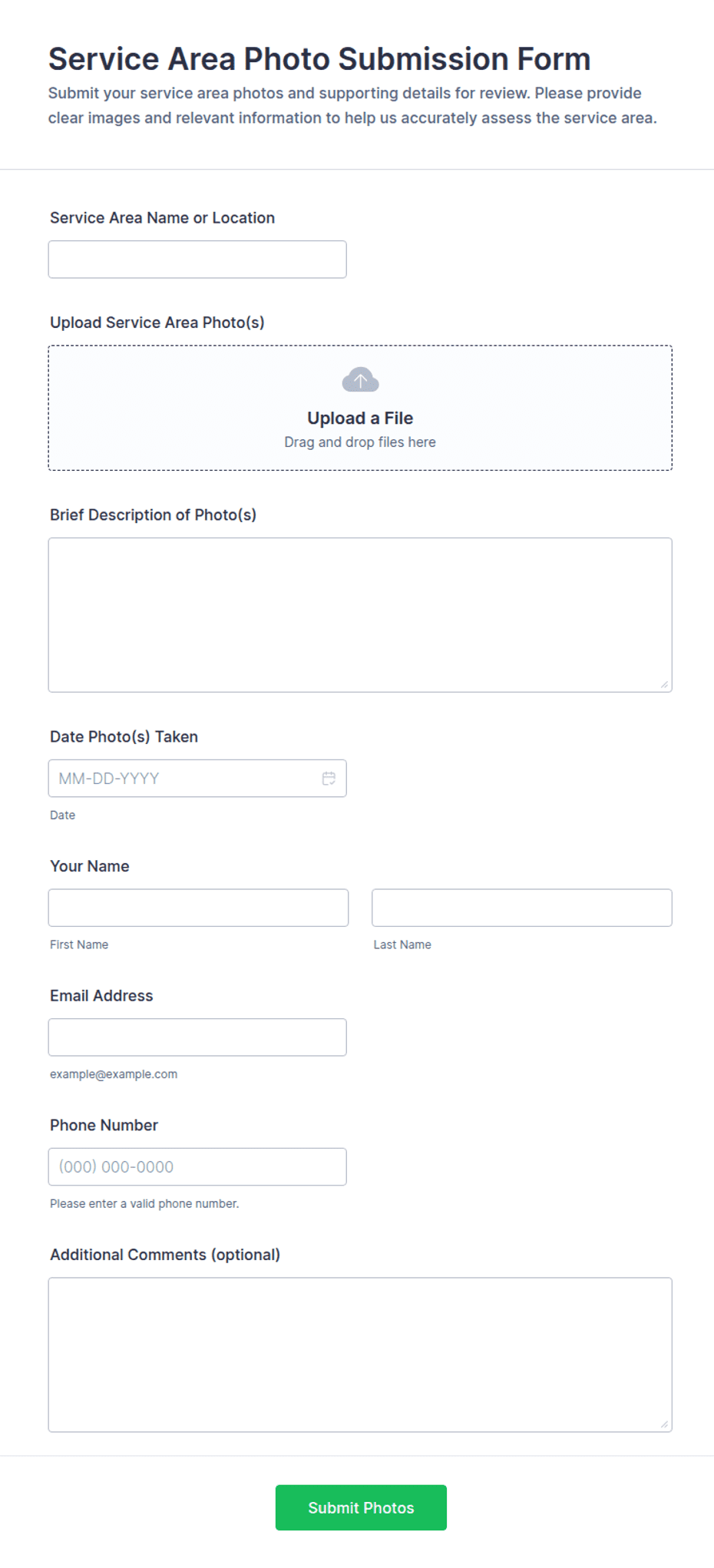Select the MM-DD-YYYY date input
Screen dimensions: 714x1568
(197, 779)
